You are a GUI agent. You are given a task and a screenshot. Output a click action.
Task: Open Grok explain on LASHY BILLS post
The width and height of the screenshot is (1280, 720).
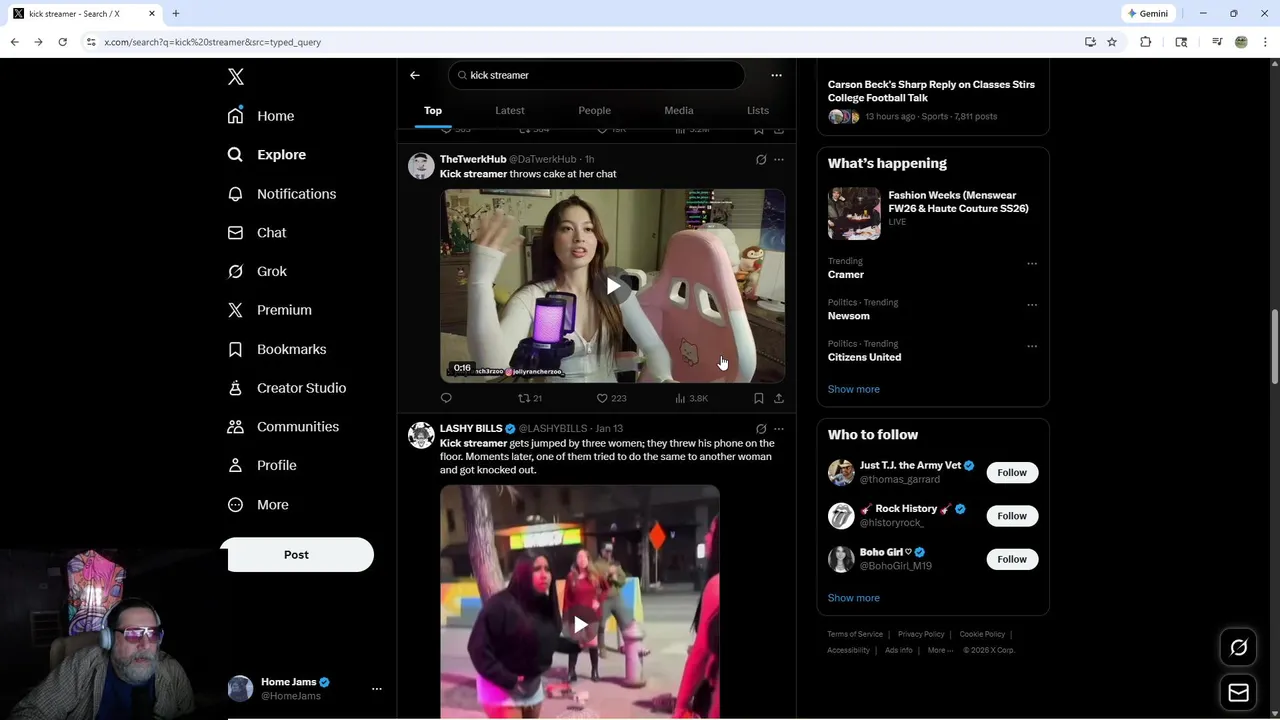[761, 429]
